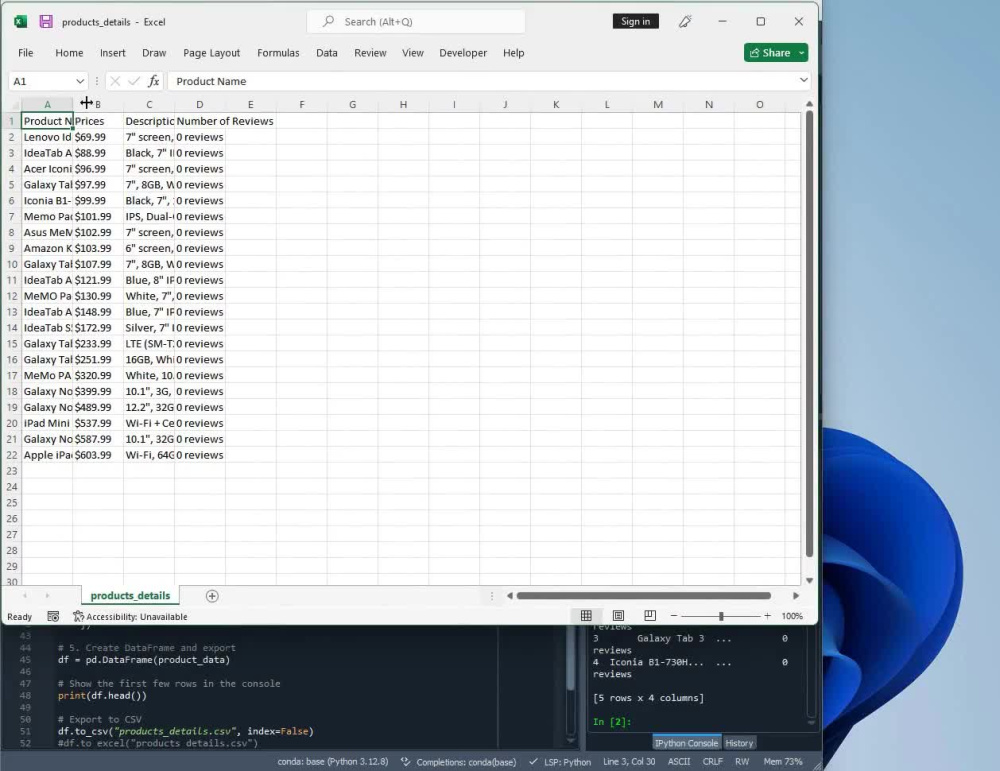Open the Page Layout tab
The height and width of the screenshot is (771, 1000).
point(211,53)
